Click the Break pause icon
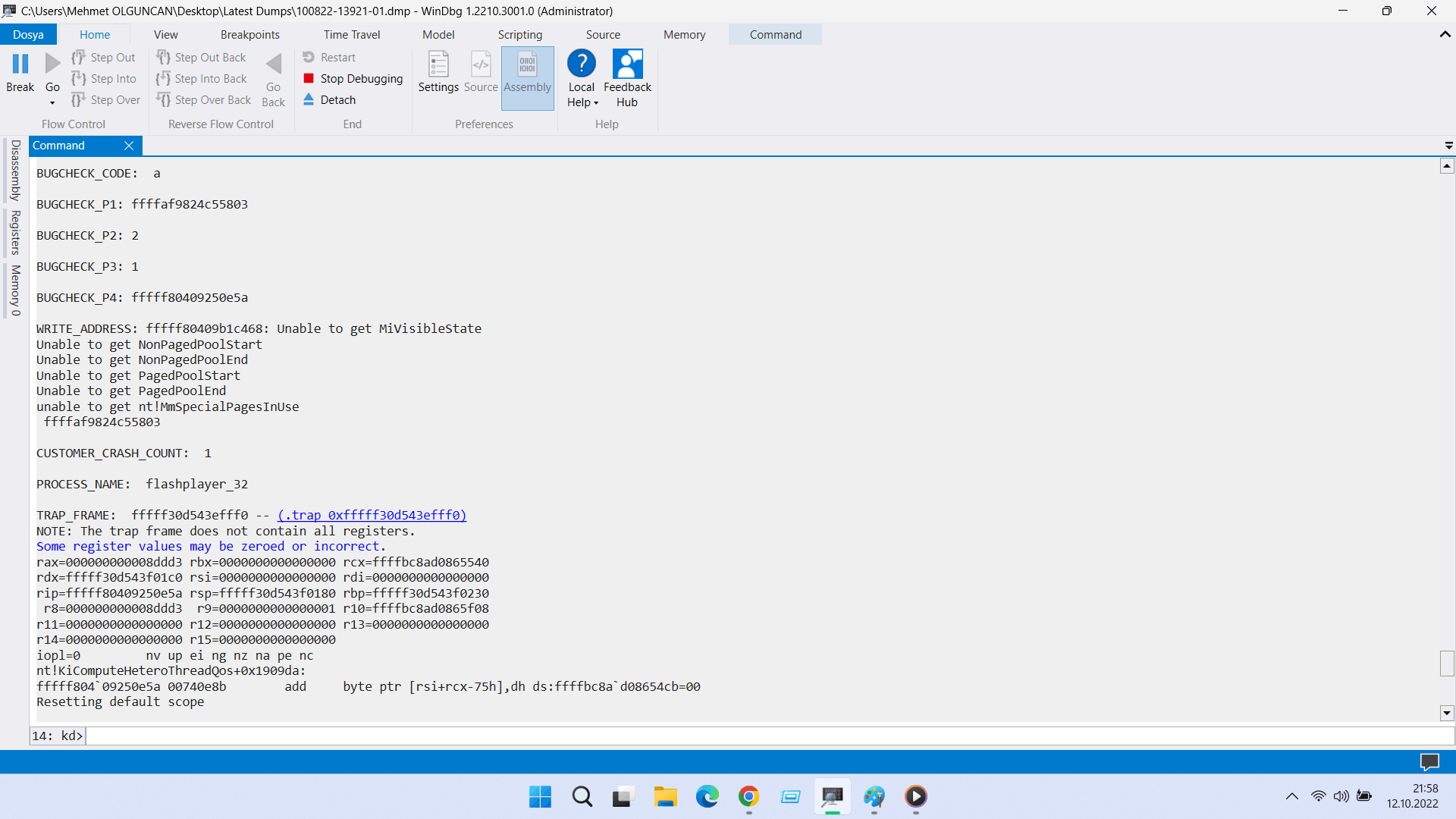The height and width of the screenshot is (819, 1456). tap(20, 64)
